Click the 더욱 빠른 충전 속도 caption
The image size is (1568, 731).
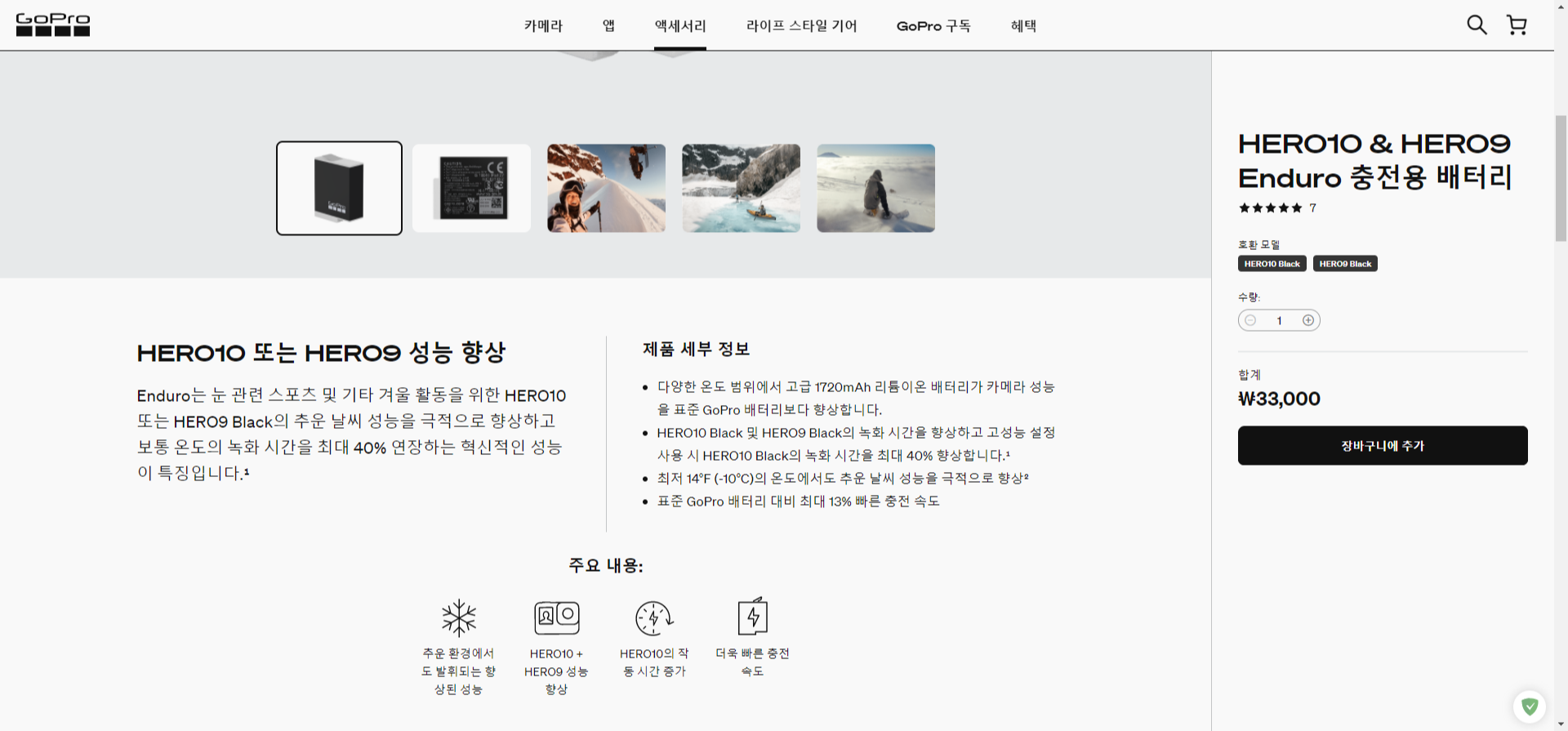752,662
